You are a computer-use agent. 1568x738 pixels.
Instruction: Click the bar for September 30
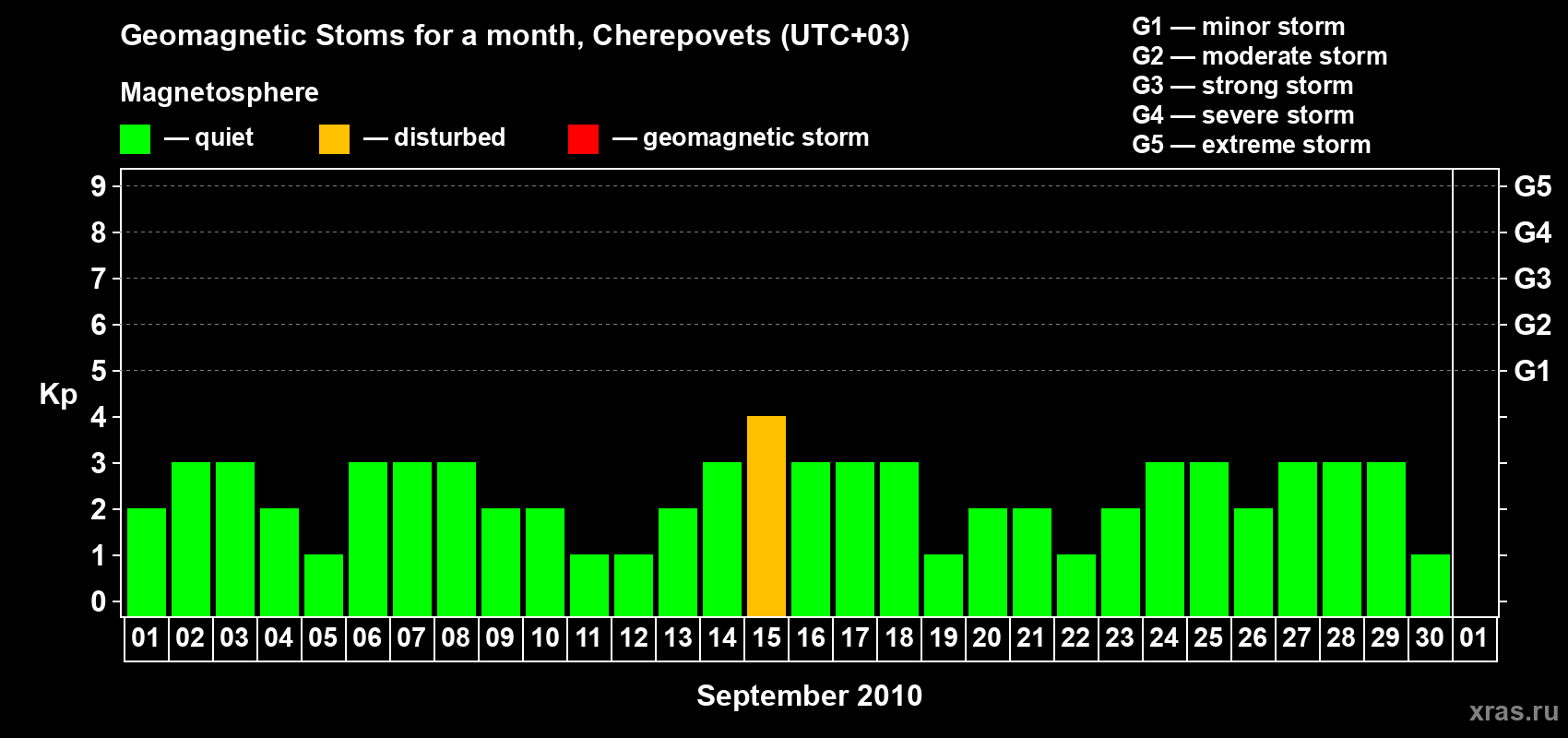(x=1431, y=585)
